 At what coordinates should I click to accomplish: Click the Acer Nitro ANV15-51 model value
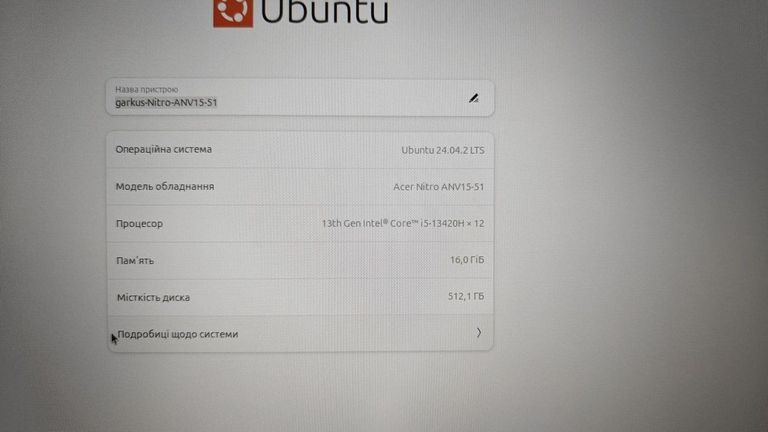click(x=438, y=187)
